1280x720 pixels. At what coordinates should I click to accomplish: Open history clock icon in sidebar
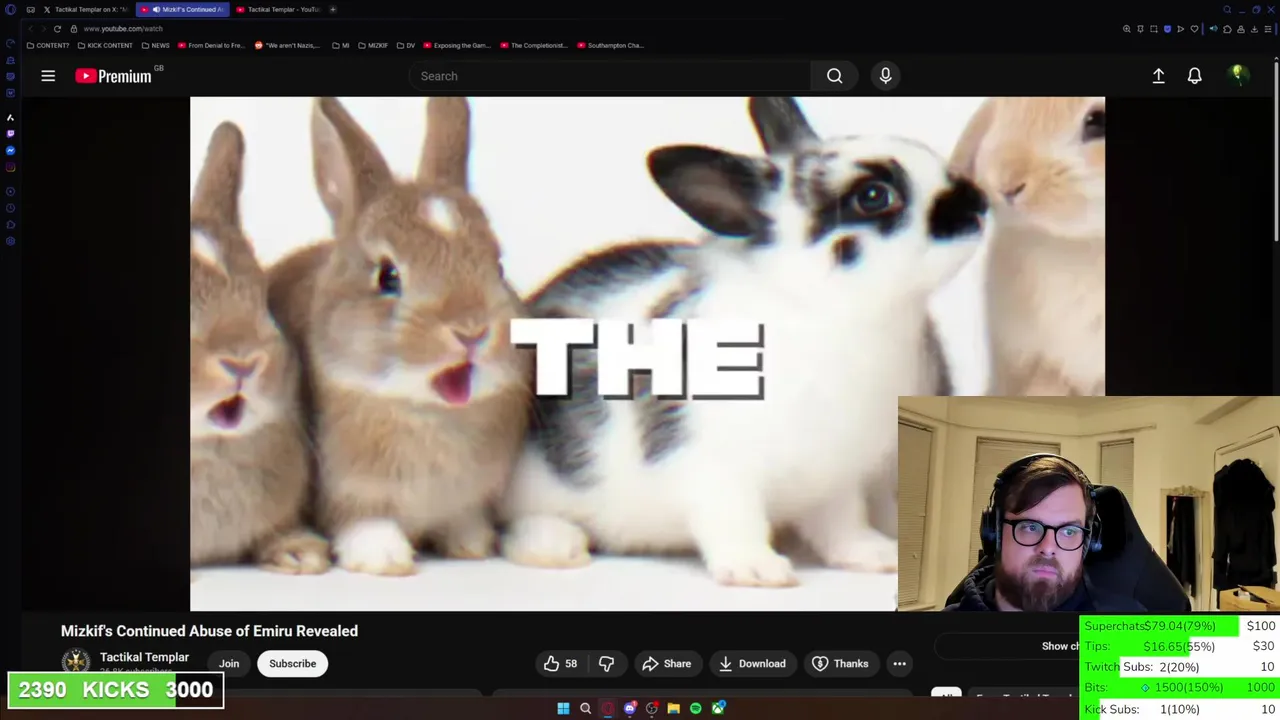click(11, 208)
